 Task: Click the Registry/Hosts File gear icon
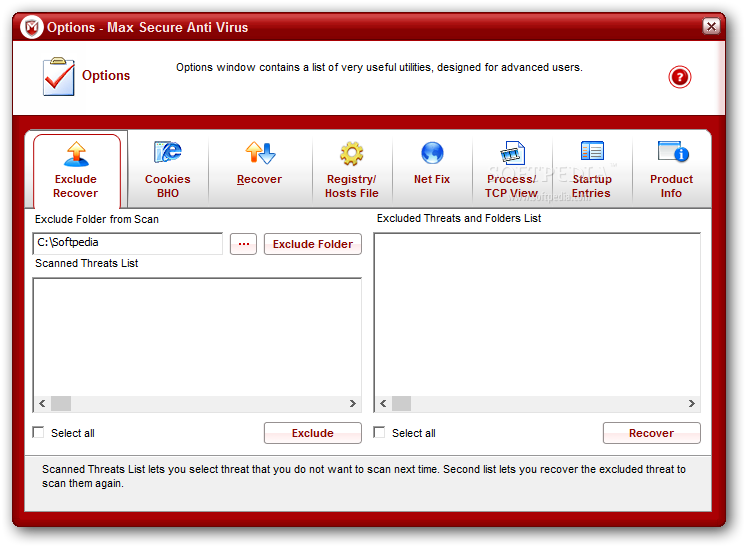(352, 153)
